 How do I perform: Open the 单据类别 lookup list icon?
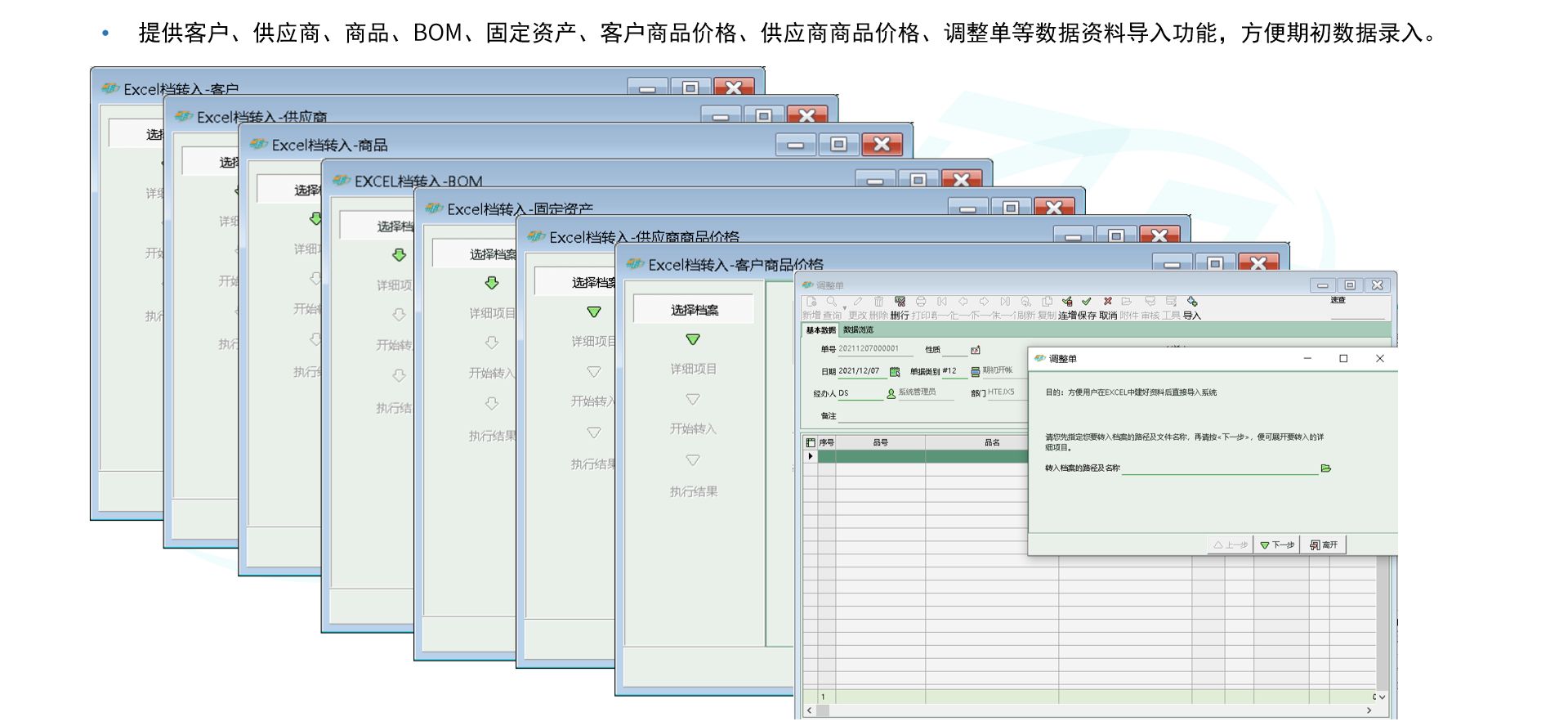coord(975,372)
